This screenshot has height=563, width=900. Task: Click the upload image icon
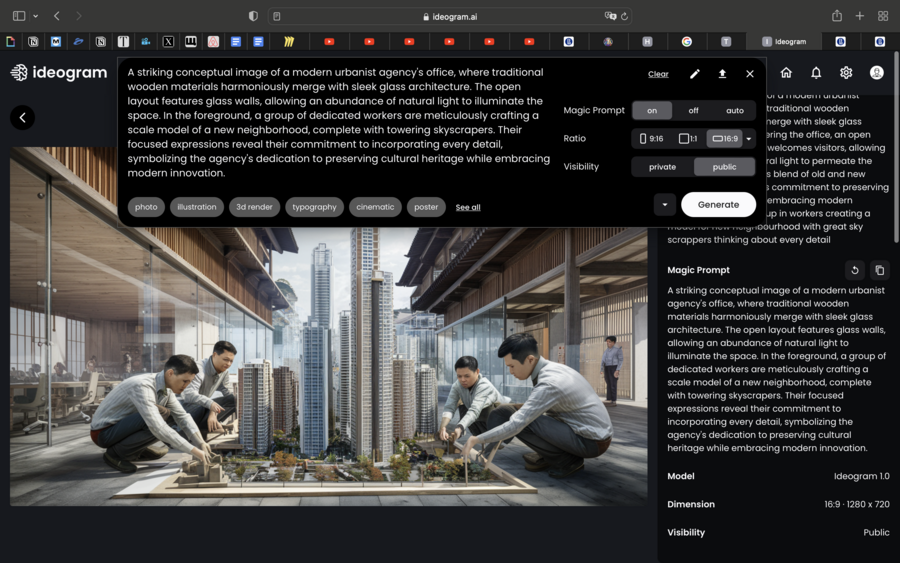click(722, 74)
